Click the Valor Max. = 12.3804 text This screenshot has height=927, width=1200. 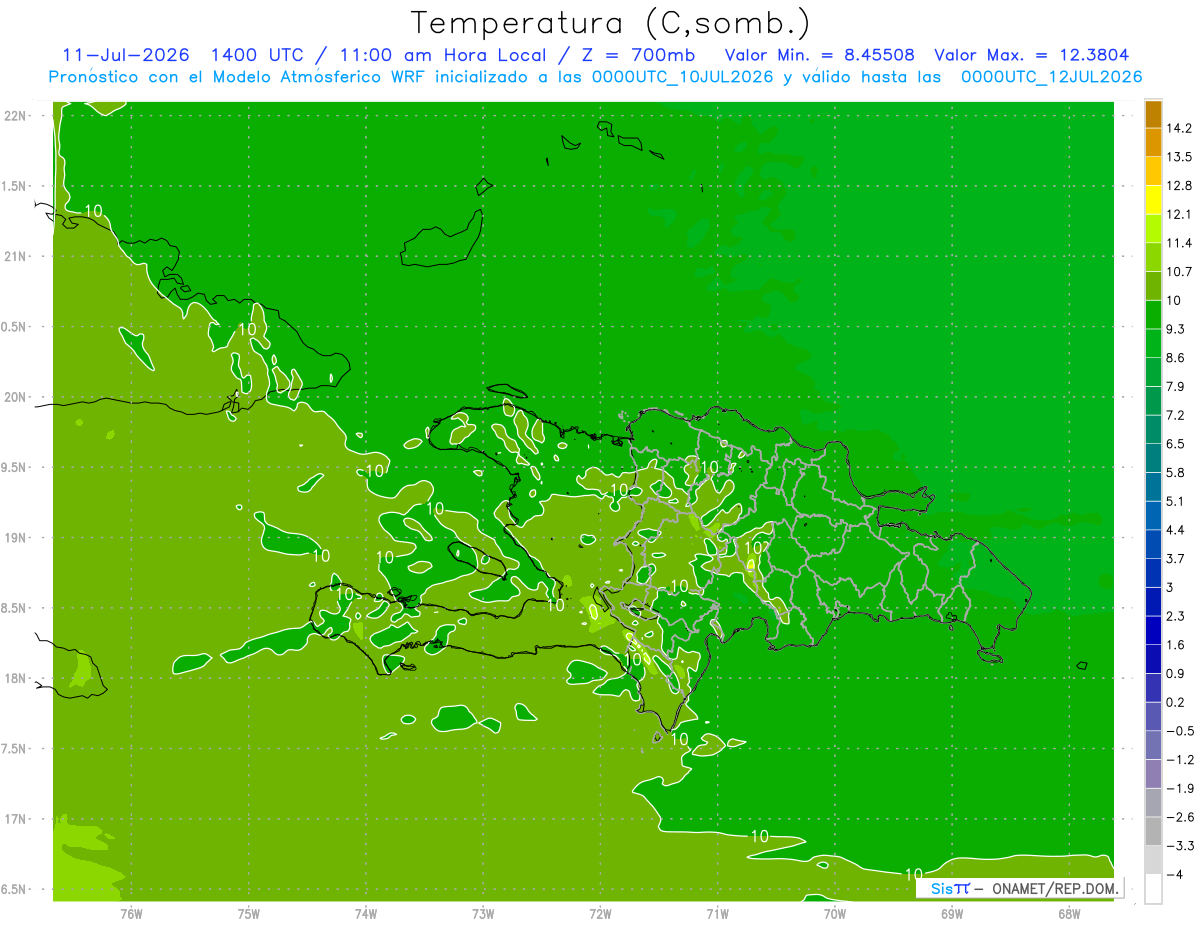click(x=1032, y=55)
